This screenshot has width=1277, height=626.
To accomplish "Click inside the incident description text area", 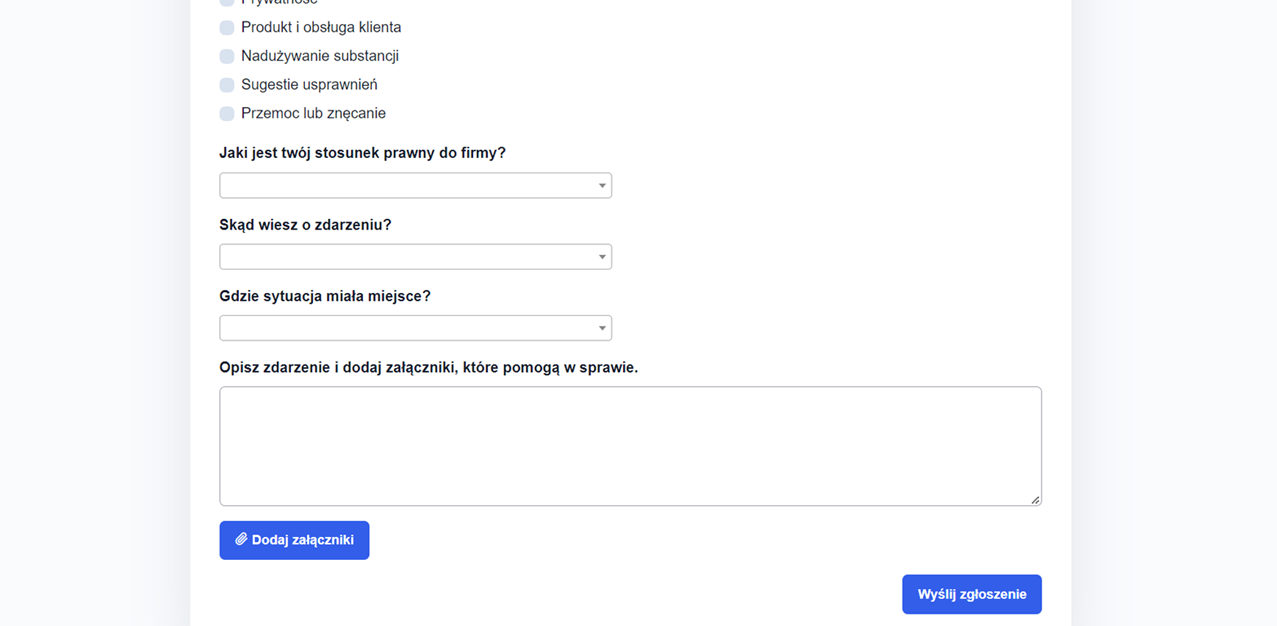I will pyautogui.click(x=630, y=446).
